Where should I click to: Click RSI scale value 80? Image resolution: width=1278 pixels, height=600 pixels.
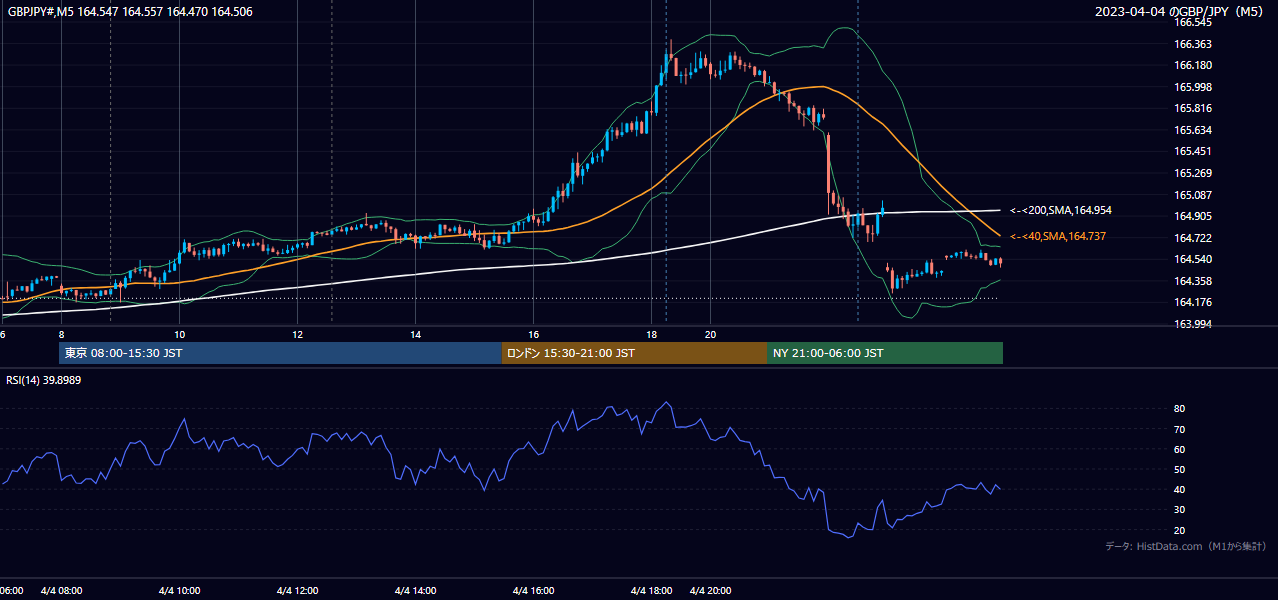(x=1179, y=409)
